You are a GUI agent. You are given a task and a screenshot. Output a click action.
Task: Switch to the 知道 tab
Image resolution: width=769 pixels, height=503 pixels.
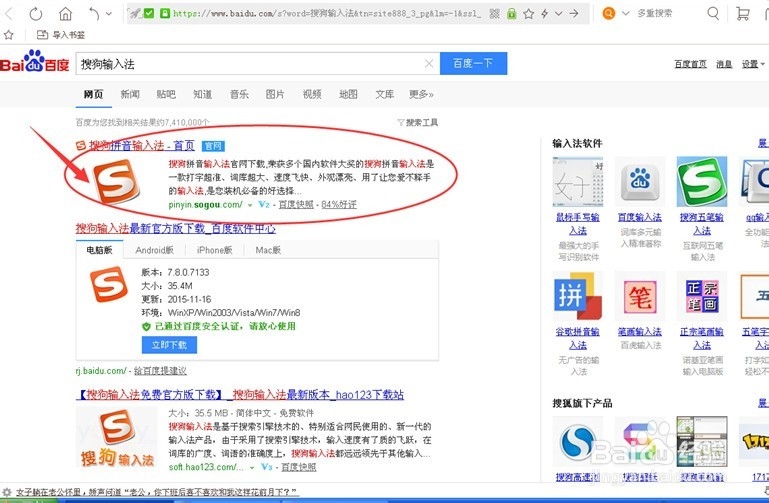[x=203, y=94]
